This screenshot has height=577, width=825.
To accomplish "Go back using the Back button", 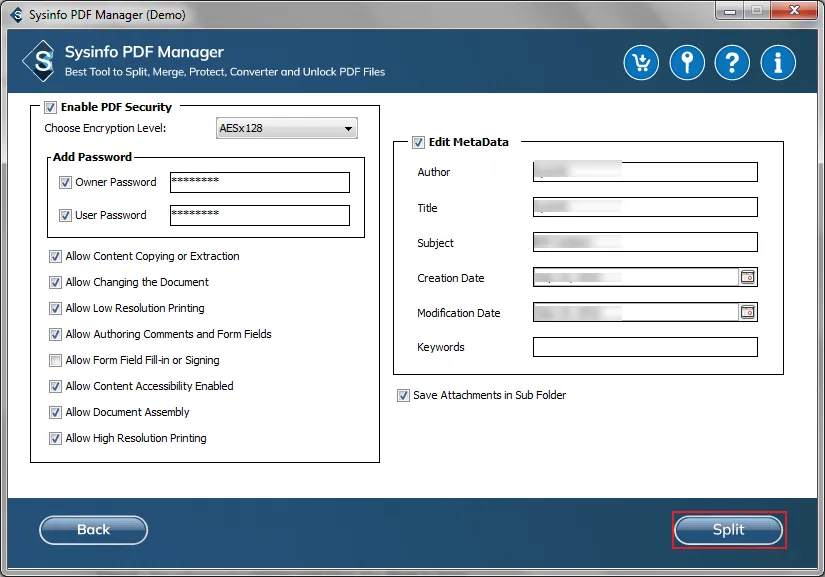I will (x=93, y=530).
